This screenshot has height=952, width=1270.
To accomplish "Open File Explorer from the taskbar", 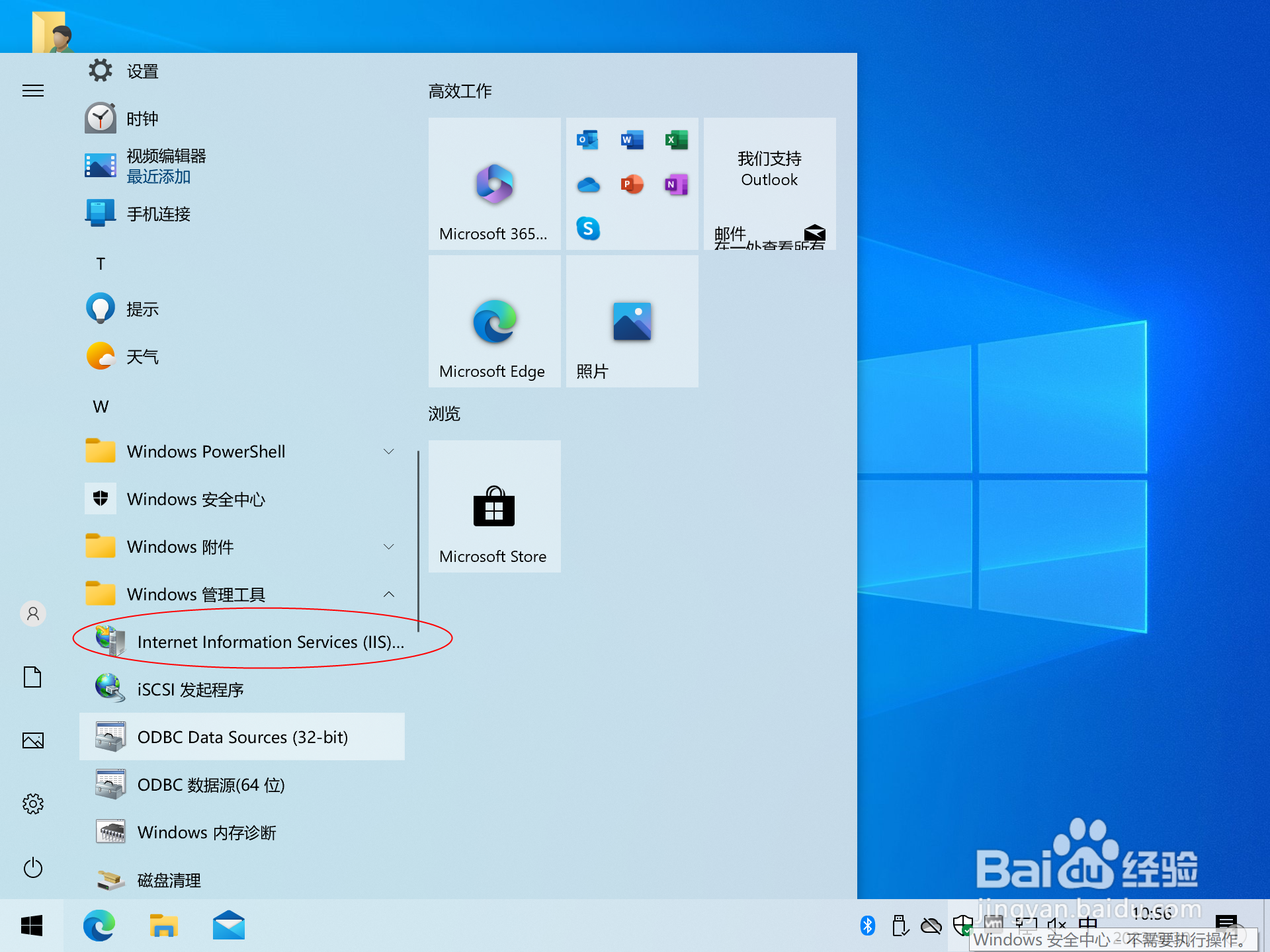I will 163,926.
